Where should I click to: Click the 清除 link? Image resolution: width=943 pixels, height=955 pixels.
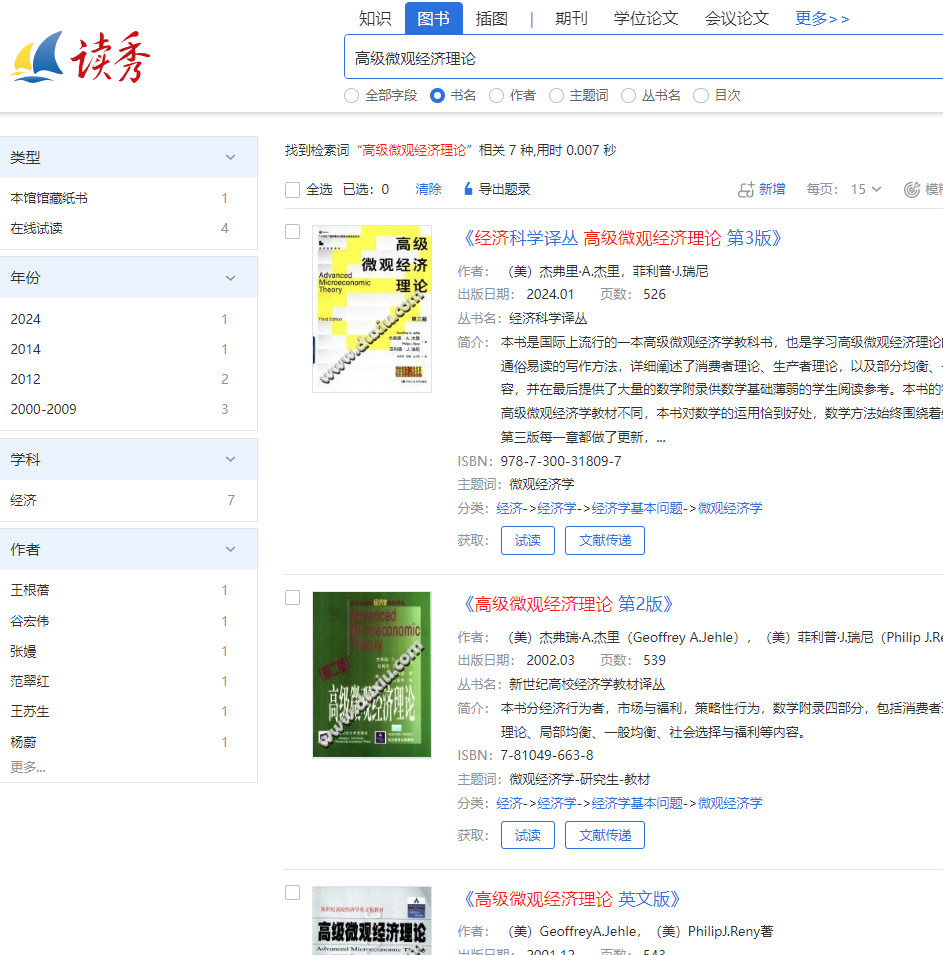428,189
